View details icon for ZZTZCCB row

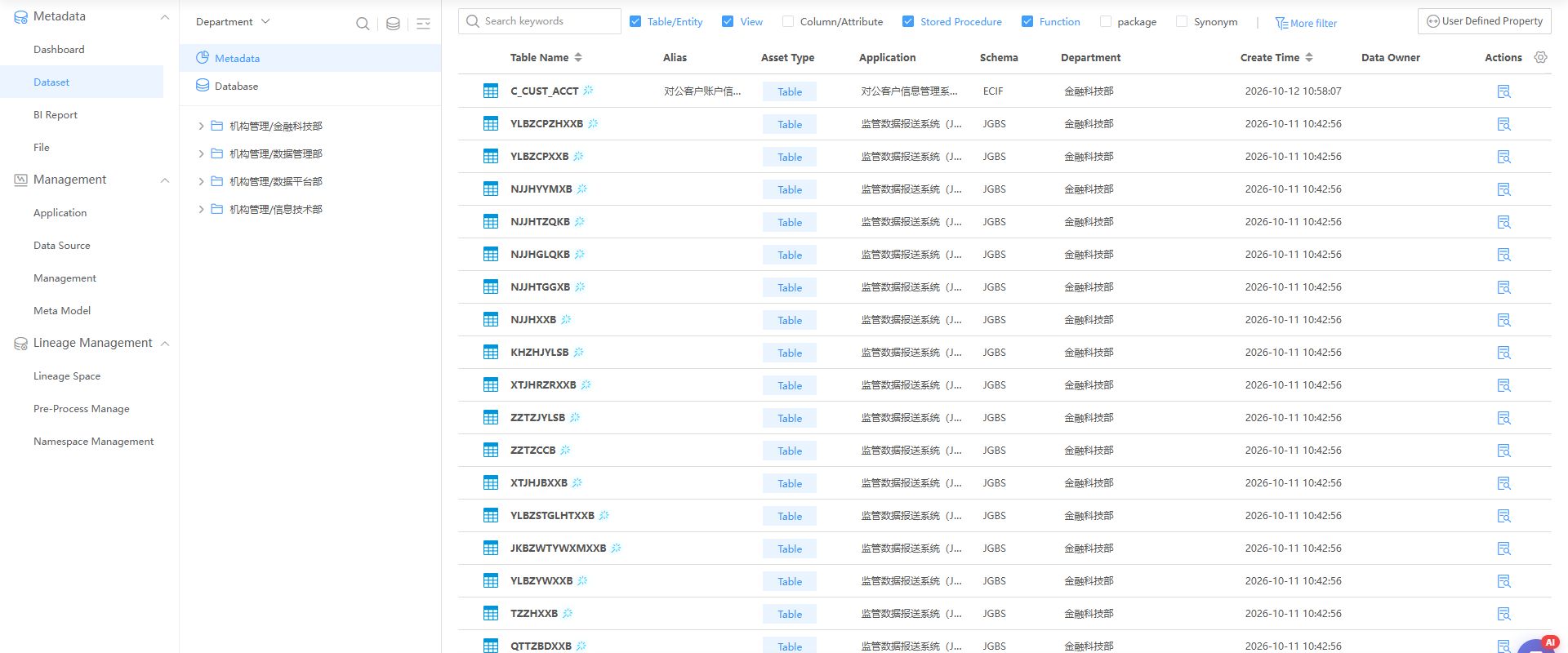point(1503,451)
